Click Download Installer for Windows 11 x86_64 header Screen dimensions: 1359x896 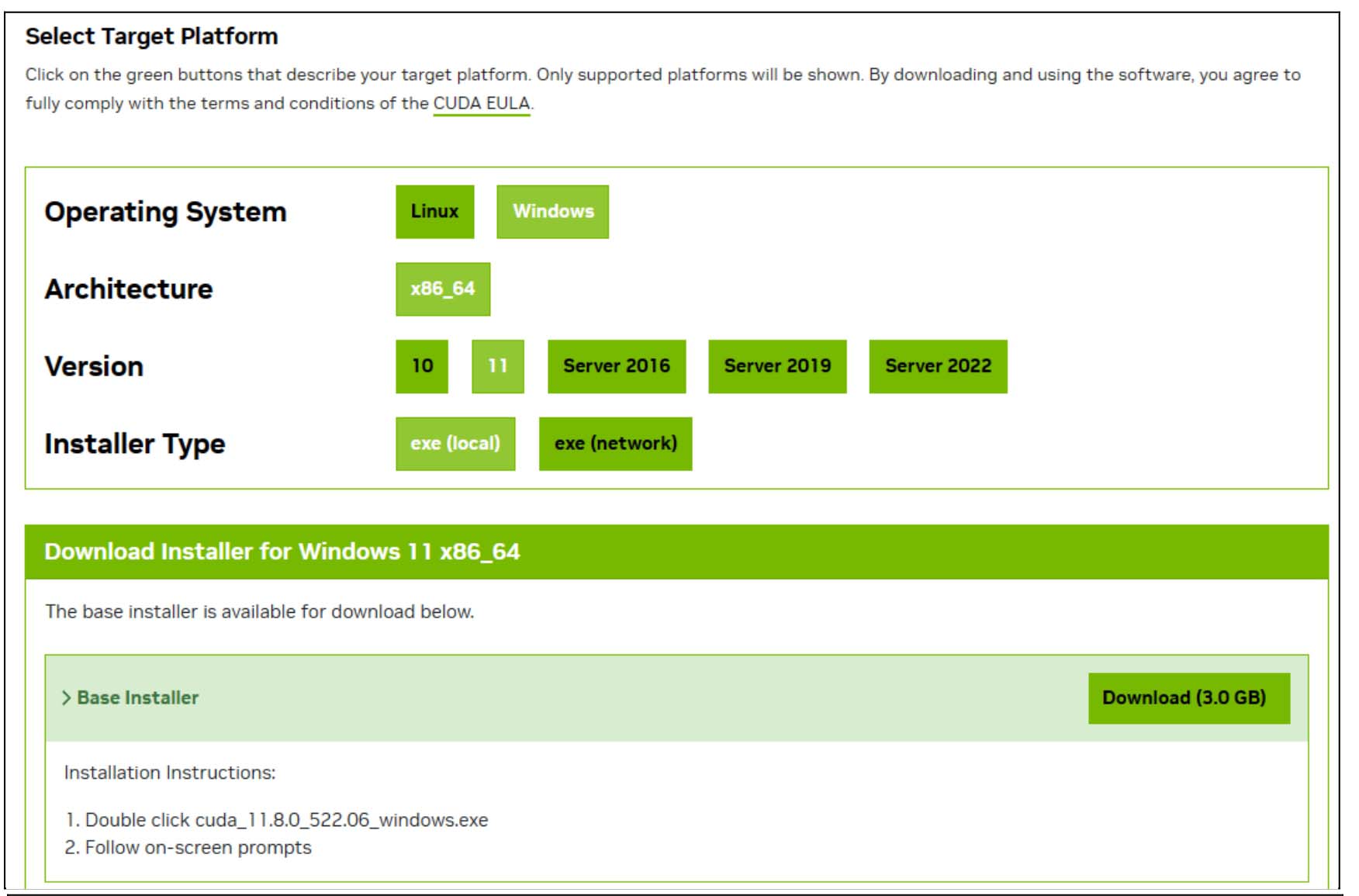click(x=676, y=552)
